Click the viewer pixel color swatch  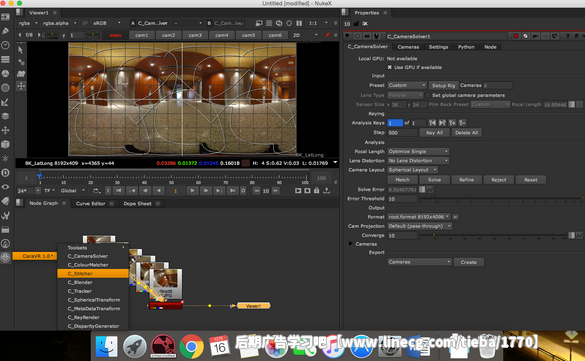pyautogui.click(x=246, y=163)
